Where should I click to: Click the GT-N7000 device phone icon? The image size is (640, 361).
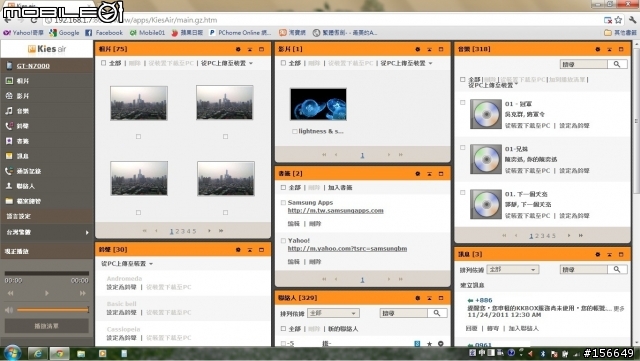click(x=9, y=66)
